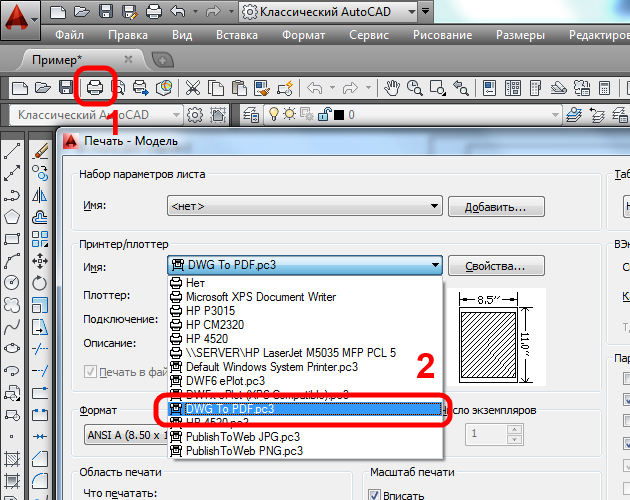Click the 'Свойства...' button
Image resolution: width=630 pixels, height=500 pixels.
click(x=496, y=266)
